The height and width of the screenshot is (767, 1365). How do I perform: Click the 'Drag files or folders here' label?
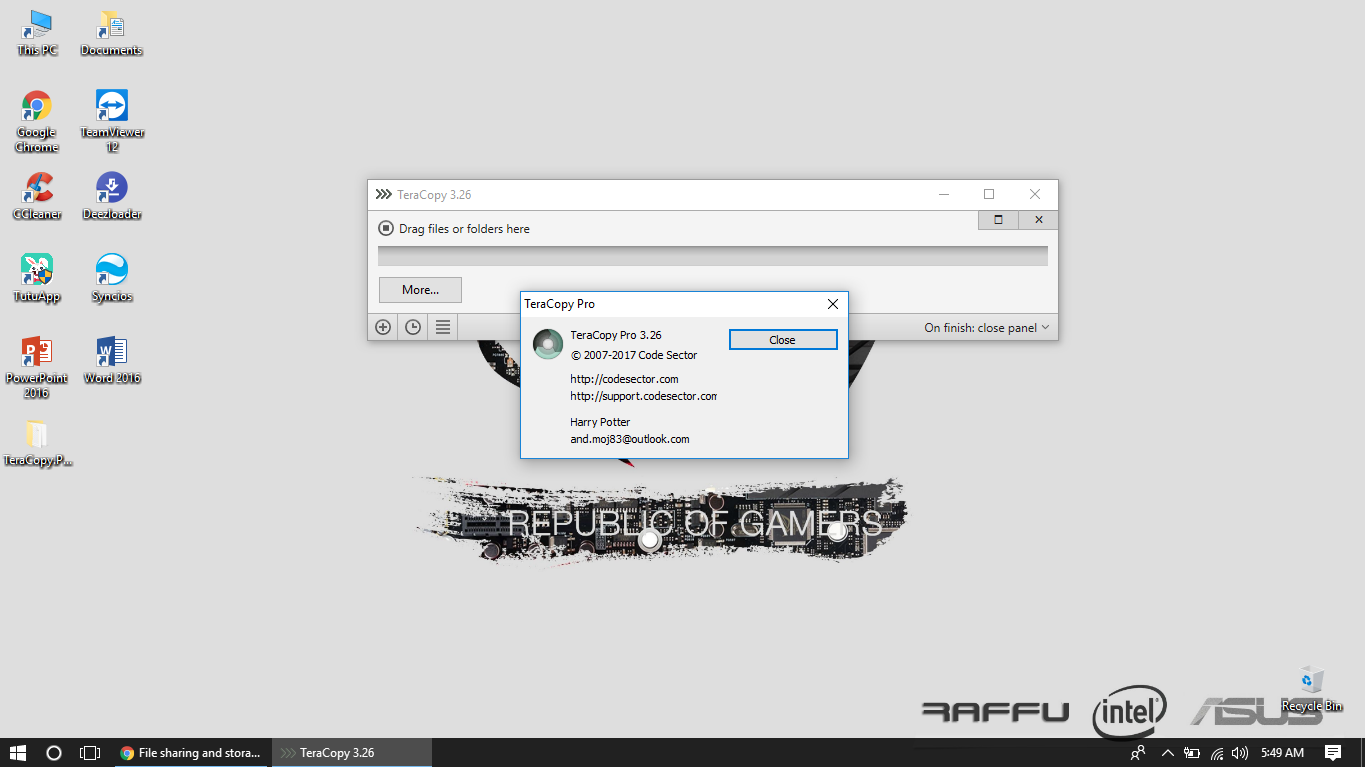coord(464,229)
